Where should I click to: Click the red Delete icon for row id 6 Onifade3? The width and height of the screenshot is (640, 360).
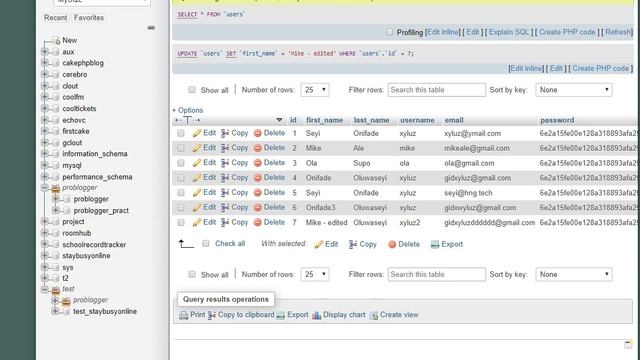pos(258,207)
